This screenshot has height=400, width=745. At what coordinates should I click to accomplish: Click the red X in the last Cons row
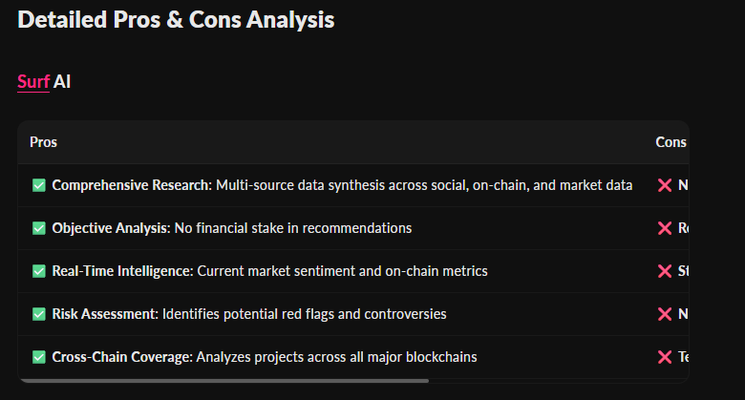point(665,357)
